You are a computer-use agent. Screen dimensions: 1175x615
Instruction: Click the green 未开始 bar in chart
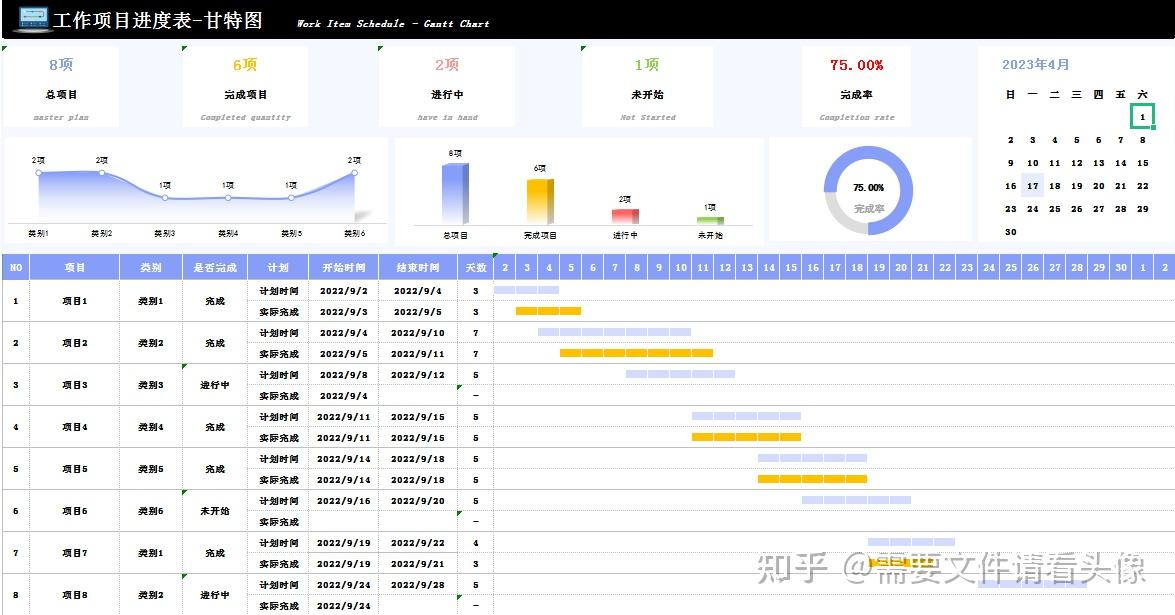(x=710, y=220)
